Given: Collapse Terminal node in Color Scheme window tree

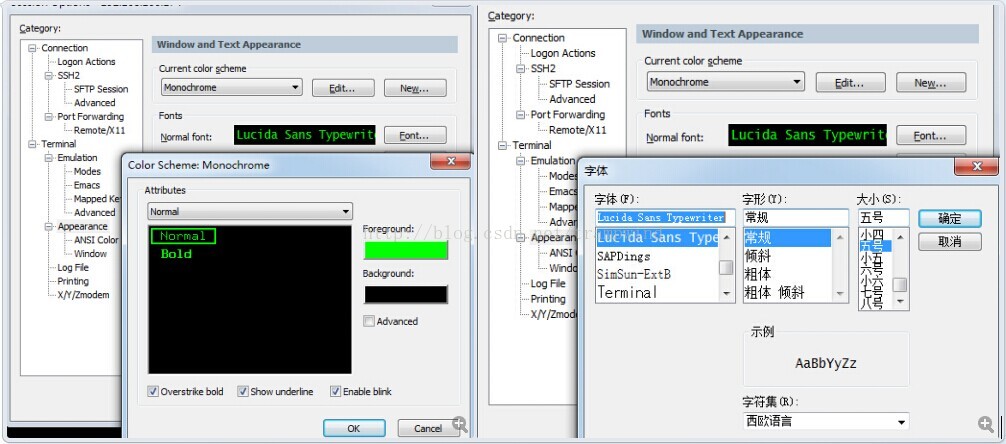Looking at the screenshot, I should pos(33,144).
